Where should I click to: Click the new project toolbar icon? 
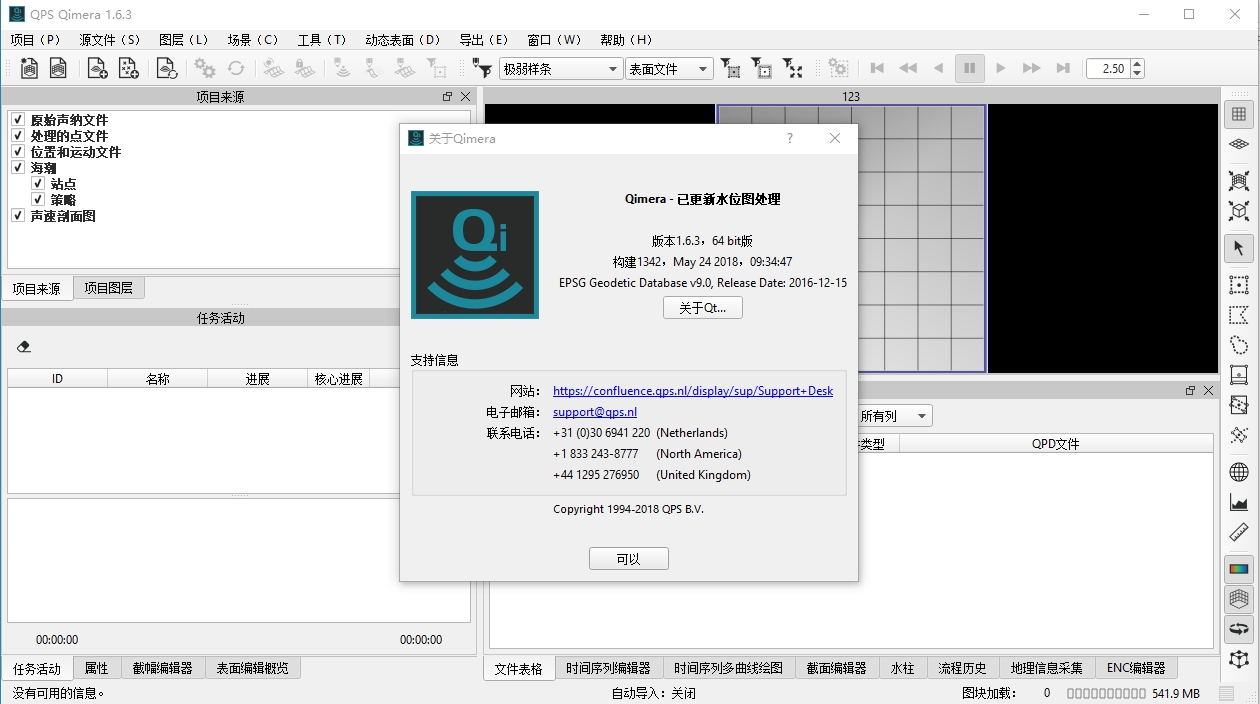(29, 68)
